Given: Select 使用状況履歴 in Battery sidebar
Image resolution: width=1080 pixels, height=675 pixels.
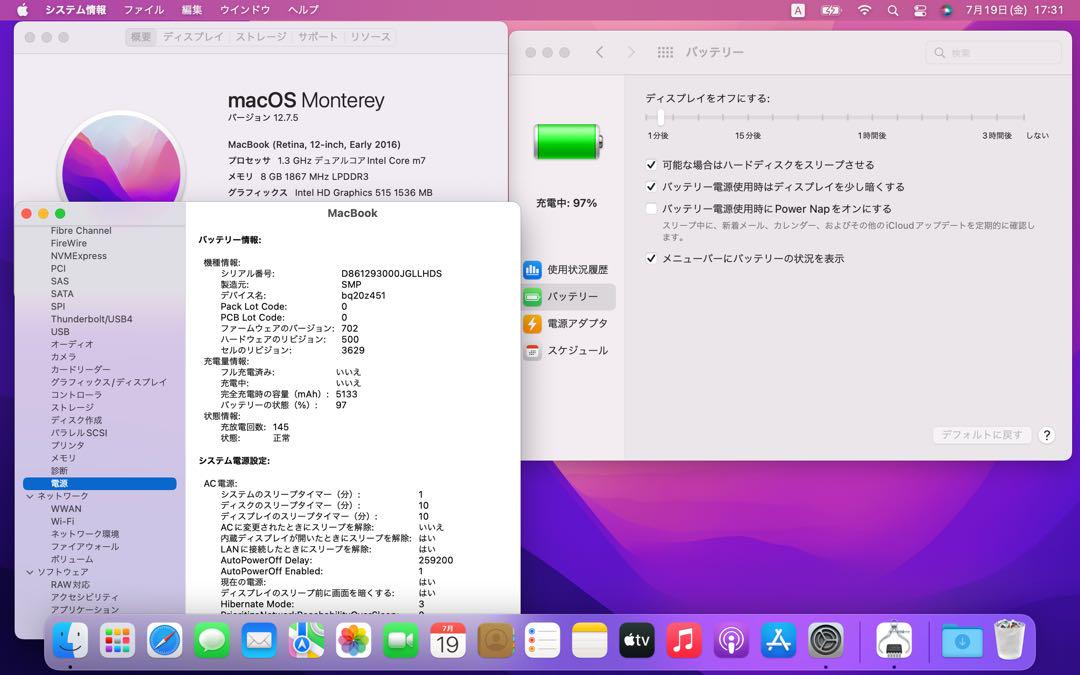Looking at the screenshot, I should click(568, 270).
